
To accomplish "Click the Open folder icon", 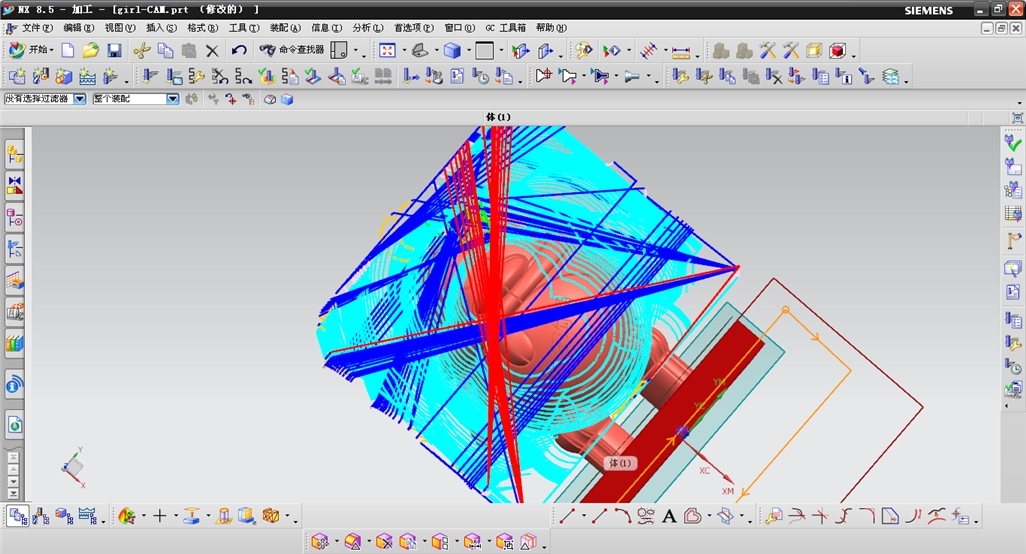I will click(90, 50).
